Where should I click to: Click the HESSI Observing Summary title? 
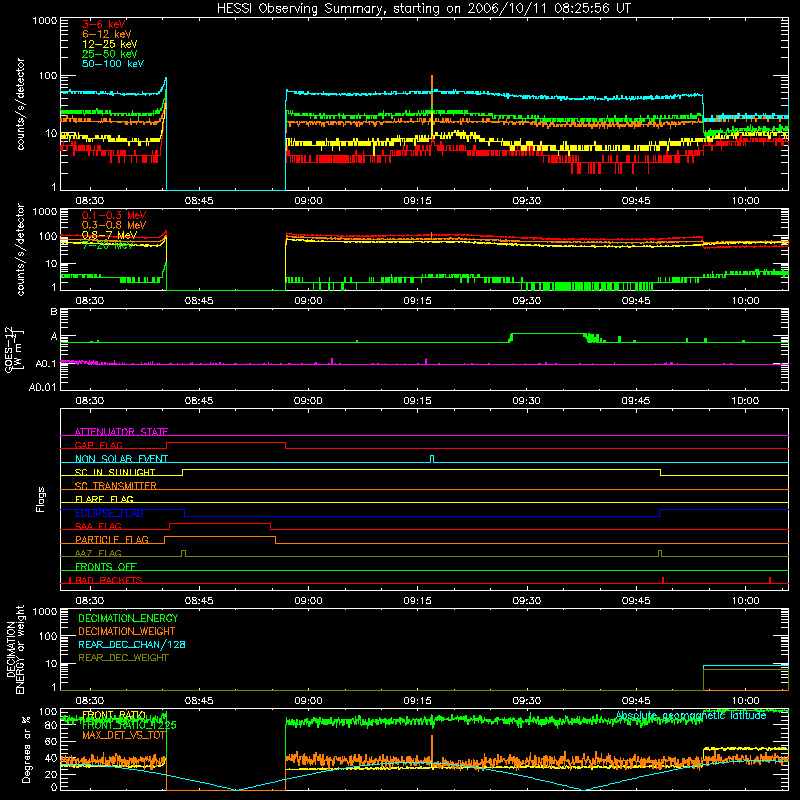point(423,8)
